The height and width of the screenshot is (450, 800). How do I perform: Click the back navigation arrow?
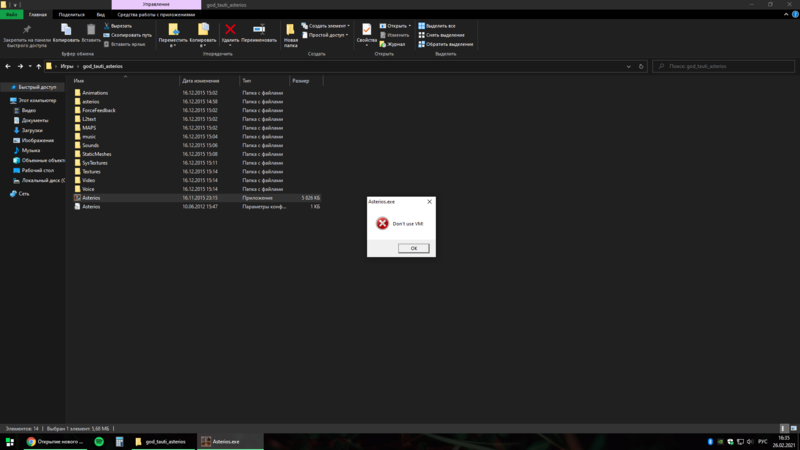(8, 66)
